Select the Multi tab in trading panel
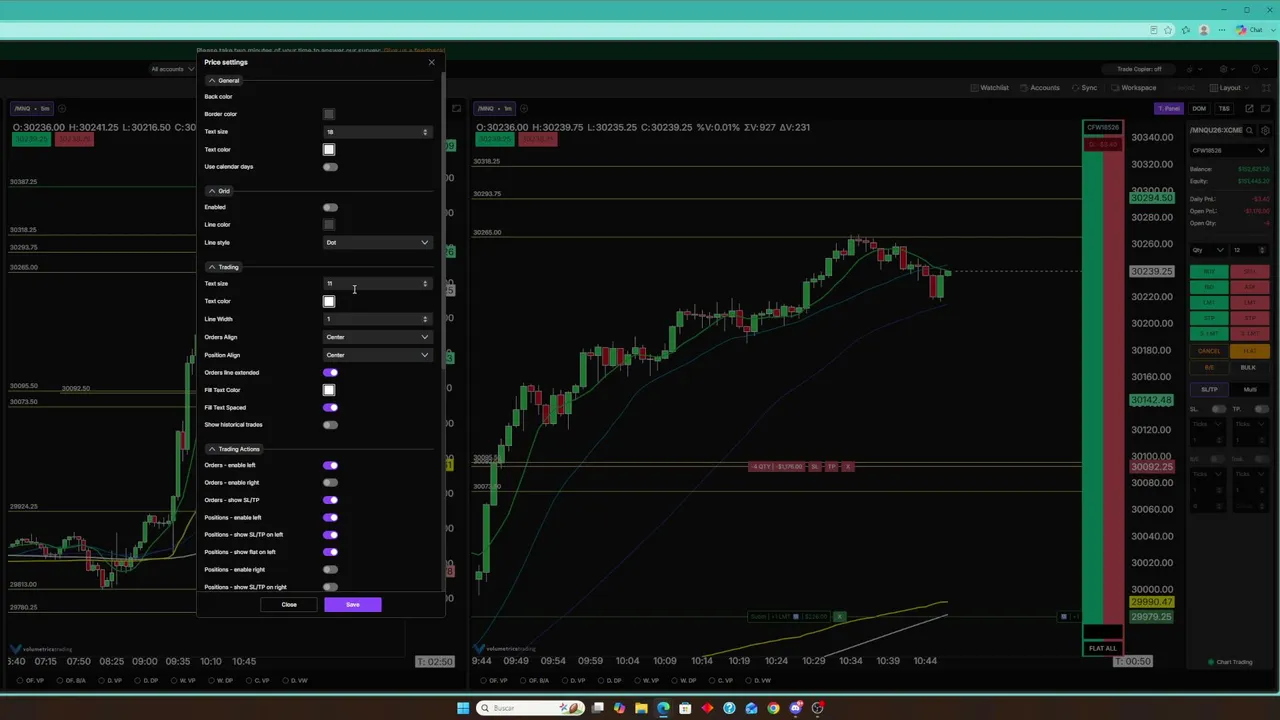Viewport: 1280px width, 720px height. [1250, 389]
